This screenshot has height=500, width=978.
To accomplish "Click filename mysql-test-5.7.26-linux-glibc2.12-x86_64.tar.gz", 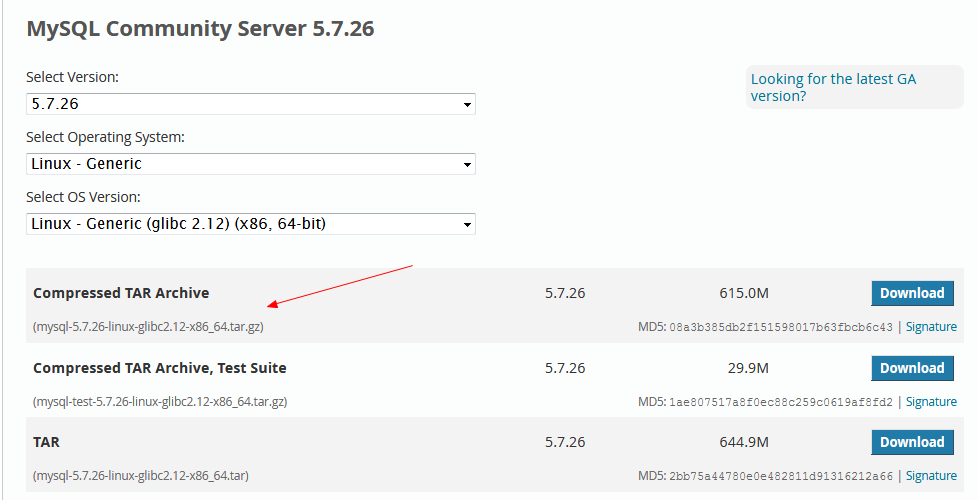I will tap(160, 401).
